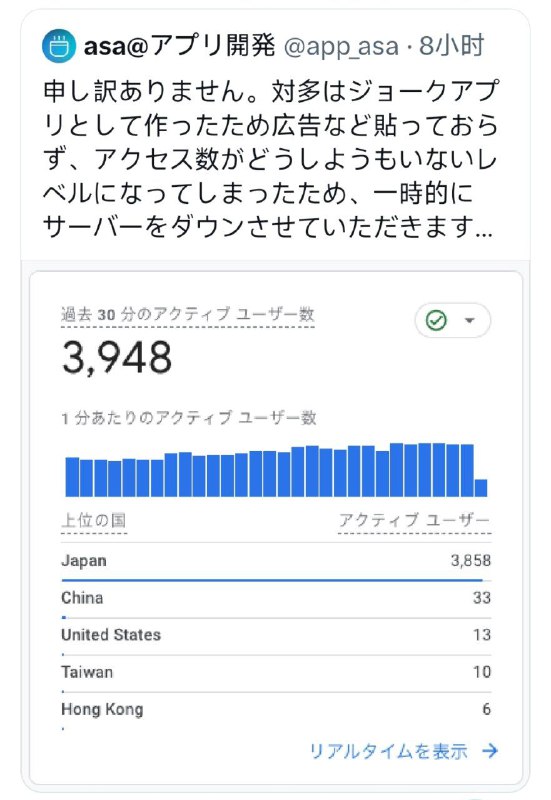This screenshot has width=551, height=800.
Task: Select the China country row
Action: [x=276, y=598]
